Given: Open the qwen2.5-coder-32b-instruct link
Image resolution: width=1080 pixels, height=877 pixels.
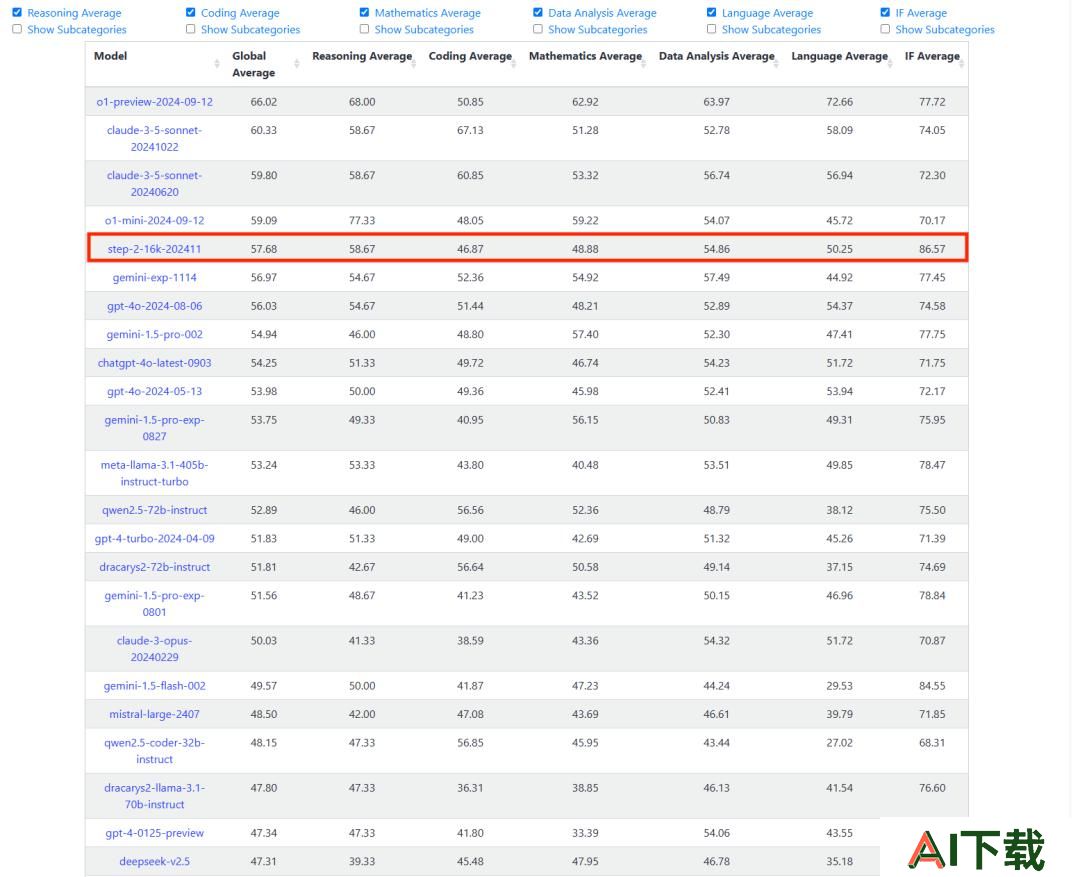Looking at the screenshot, I should coord(154,751).
